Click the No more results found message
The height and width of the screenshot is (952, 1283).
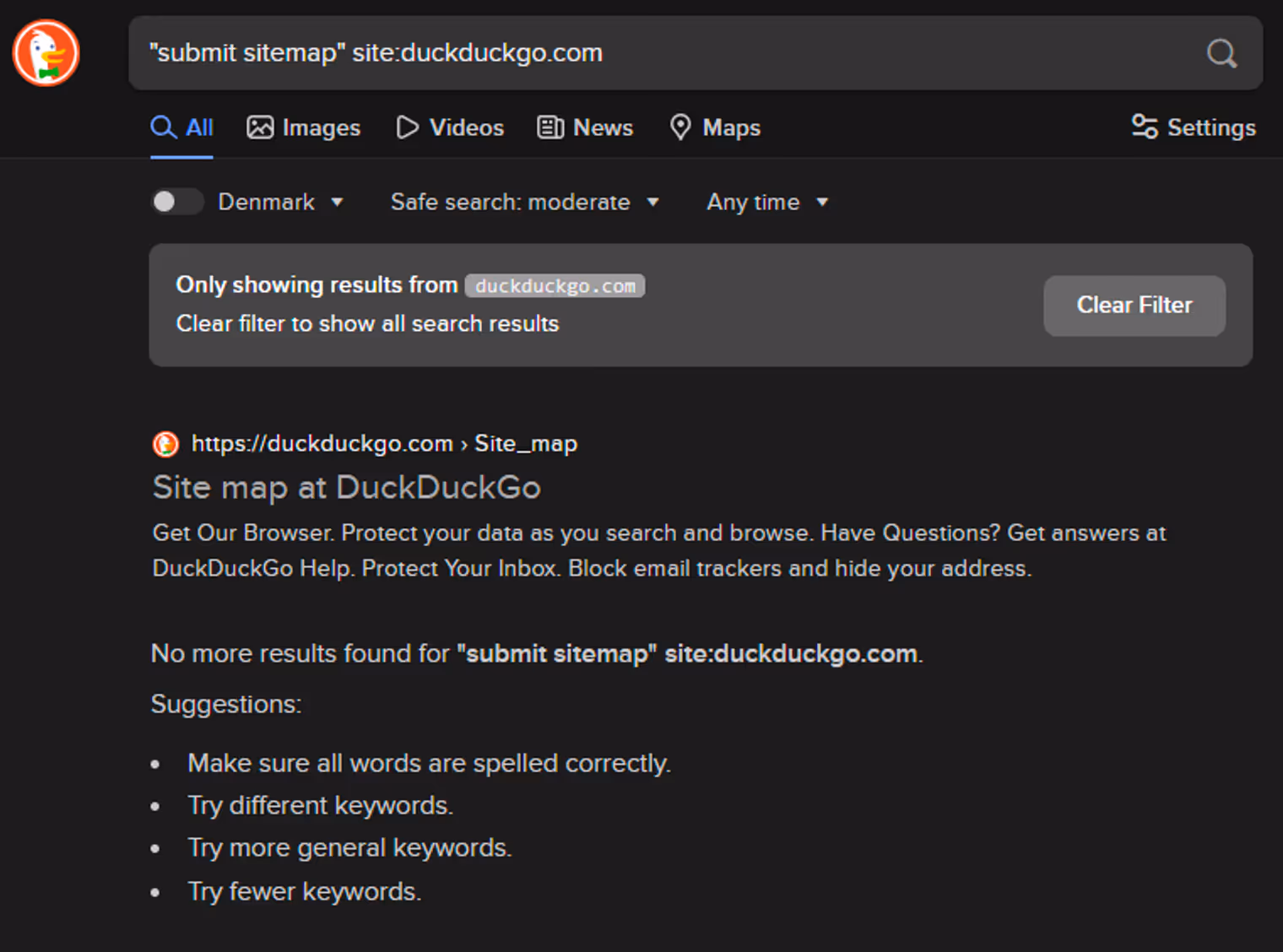(537, 653)
